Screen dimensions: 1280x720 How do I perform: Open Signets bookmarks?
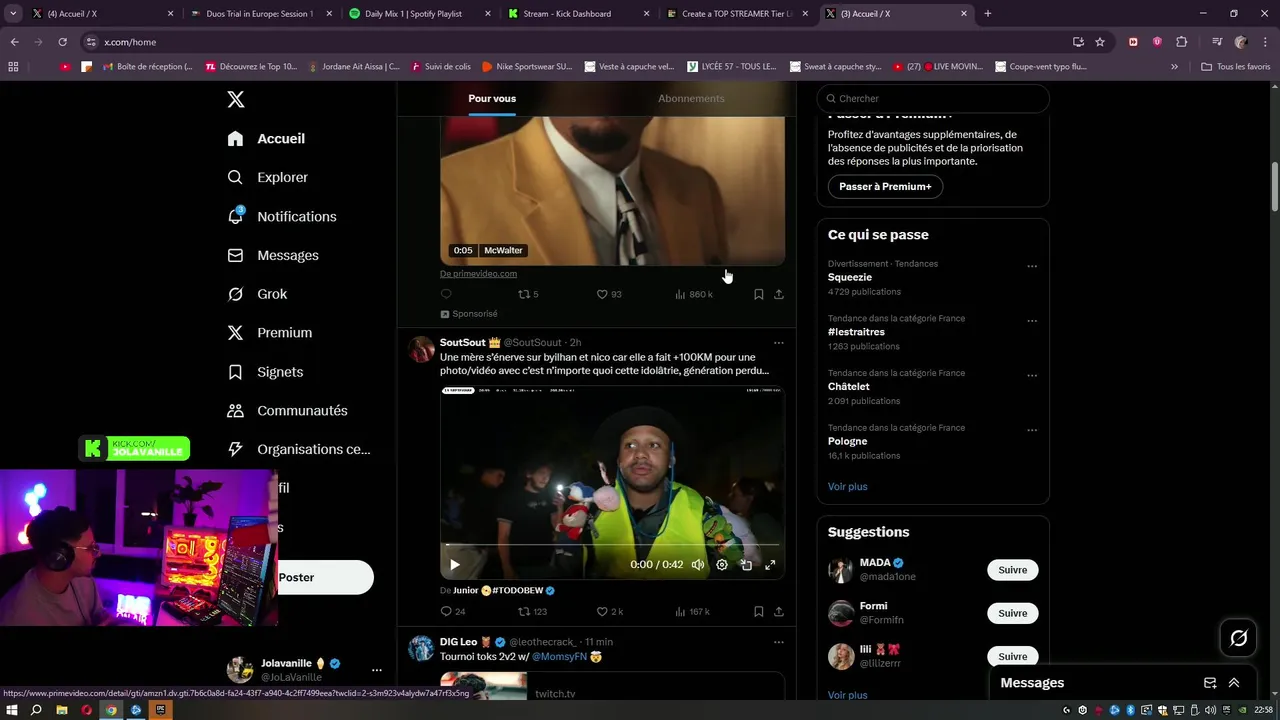pos(265,372)
